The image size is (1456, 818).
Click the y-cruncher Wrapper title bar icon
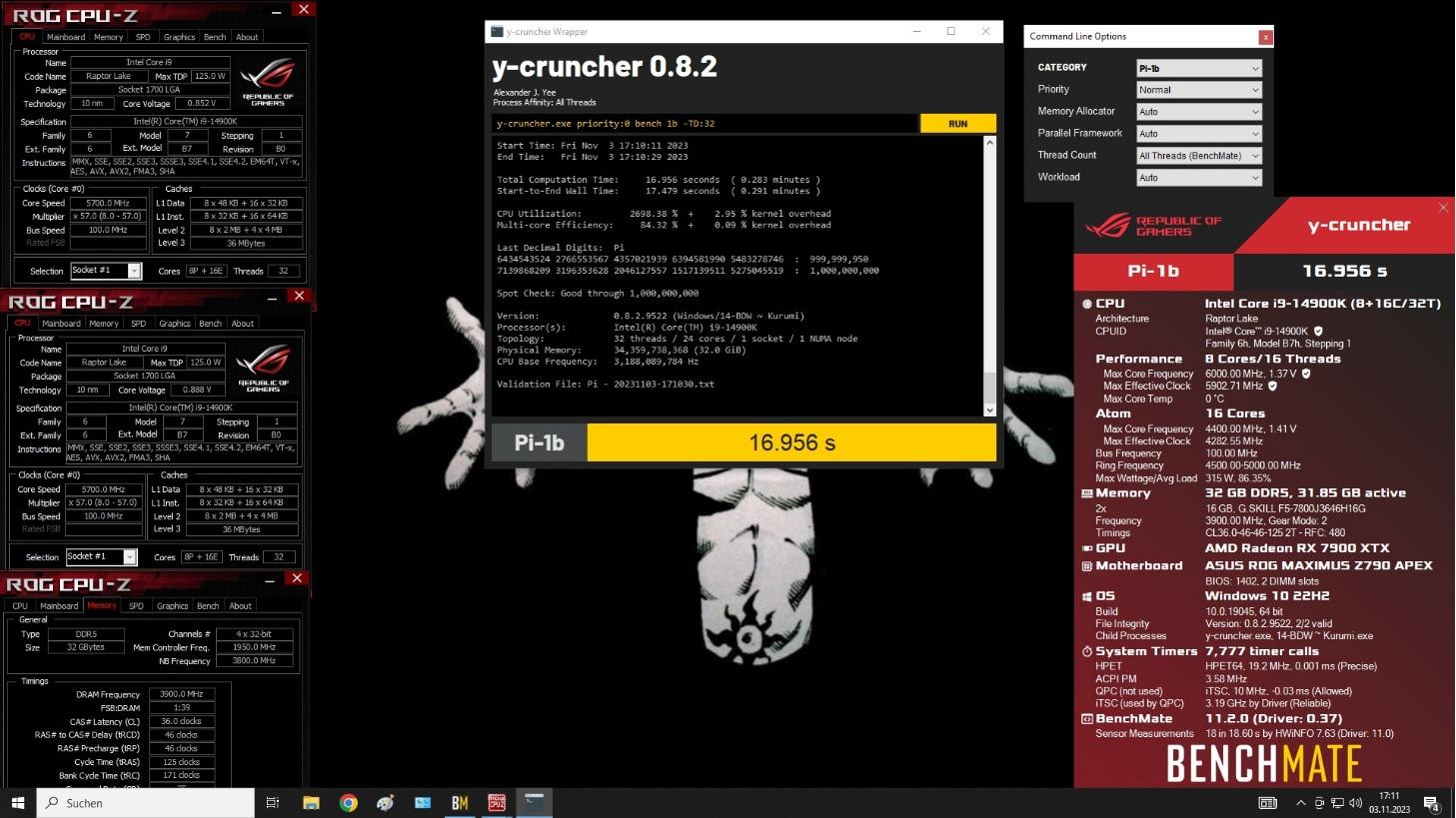497,32
